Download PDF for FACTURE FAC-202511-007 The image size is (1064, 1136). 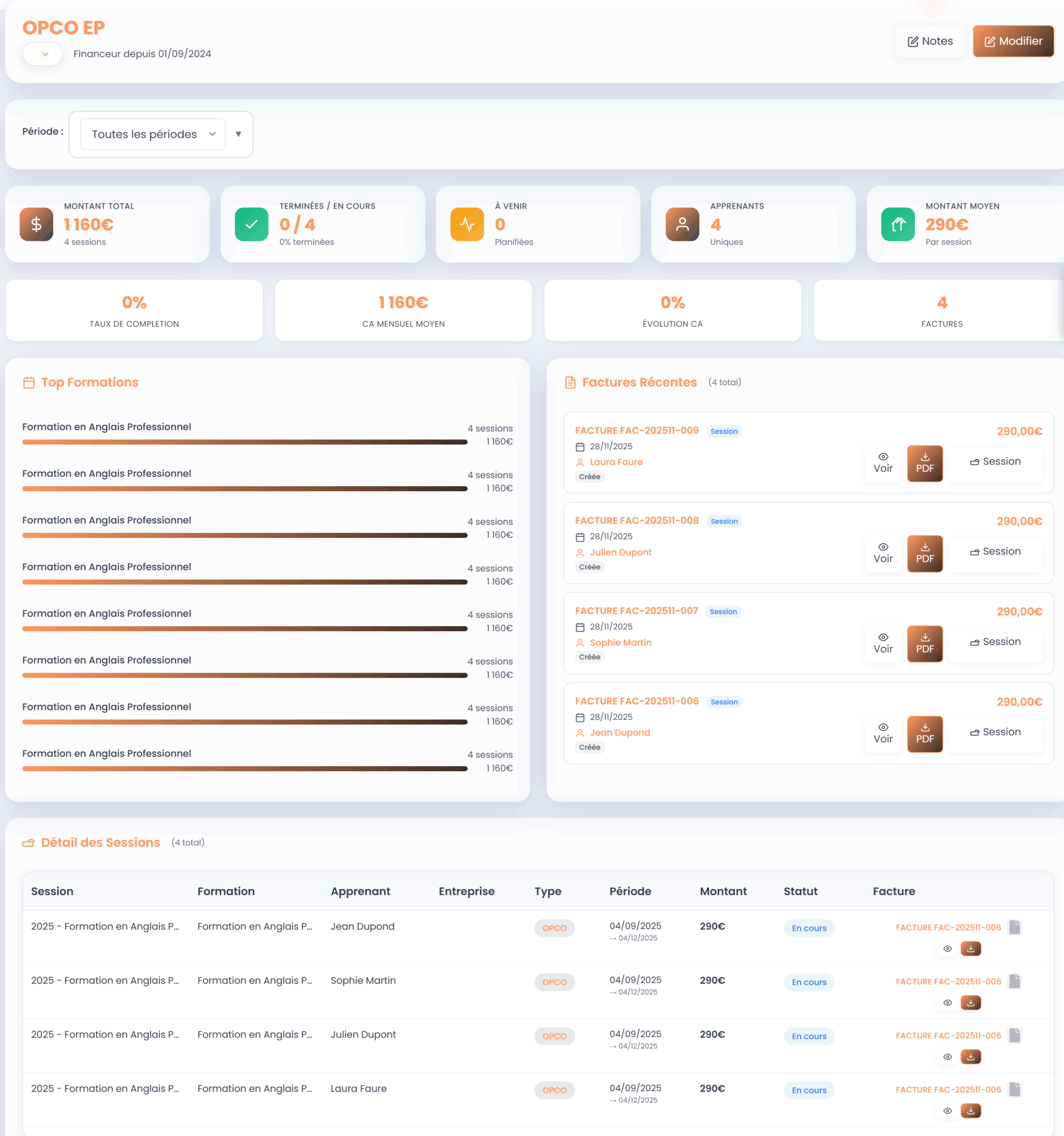point(925,643)
